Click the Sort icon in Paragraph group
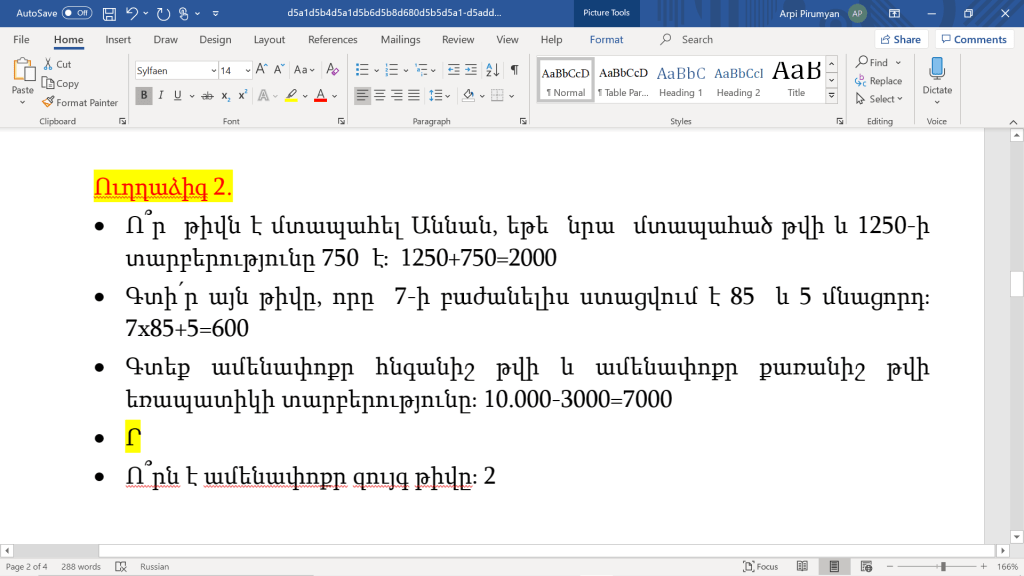 (x=493, y=70)
